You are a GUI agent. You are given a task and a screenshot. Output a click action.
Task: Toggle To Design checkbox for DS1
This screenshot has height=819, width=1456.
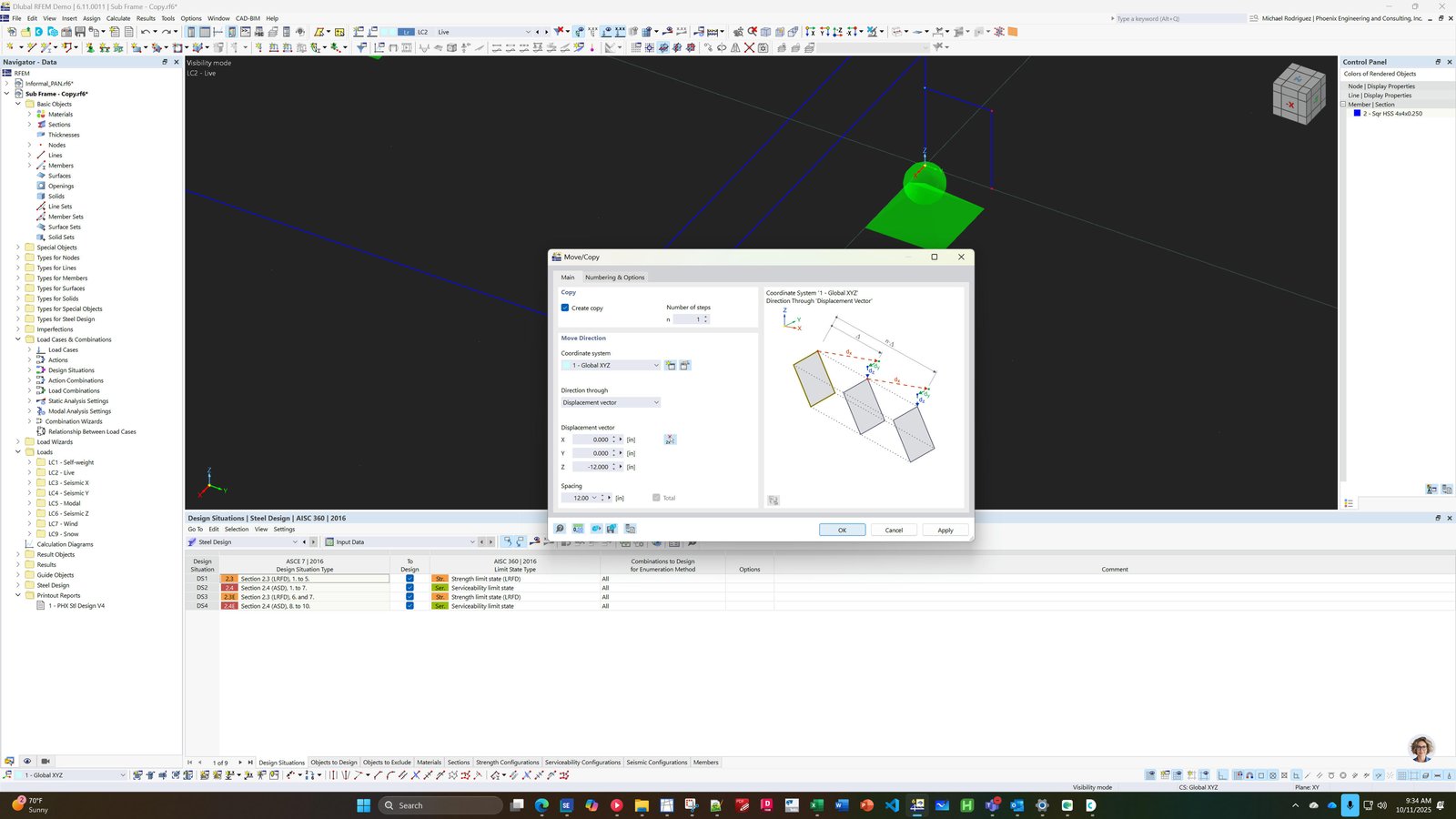(x=409, y=579)
